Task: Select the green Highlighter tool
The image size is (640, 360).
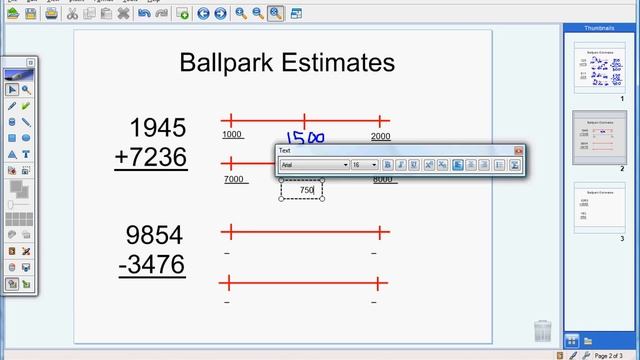Action: click(x=26, y=106)
